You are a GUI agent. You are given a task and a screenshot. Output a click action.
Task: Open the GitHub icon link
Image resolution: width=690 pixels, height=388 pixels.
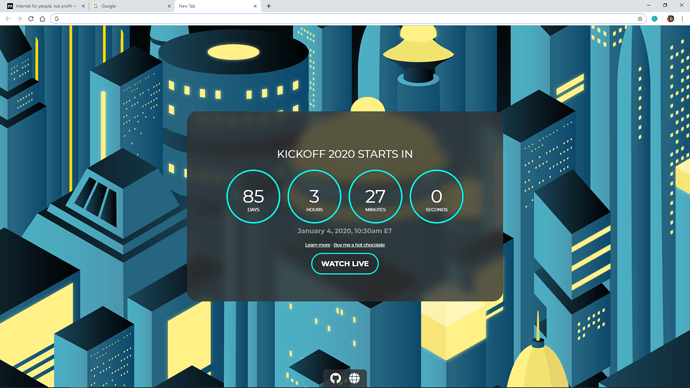click(335, 378)
